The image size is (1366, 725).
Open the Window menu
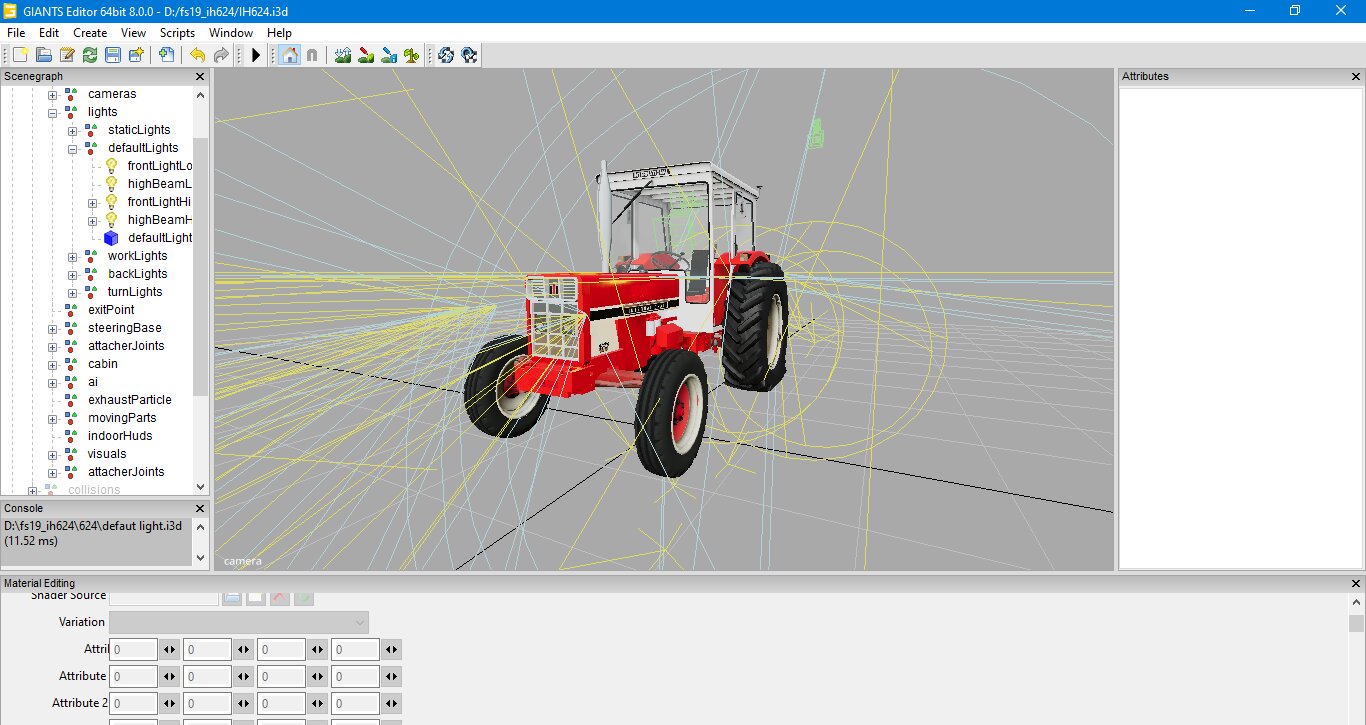(231, 33)
